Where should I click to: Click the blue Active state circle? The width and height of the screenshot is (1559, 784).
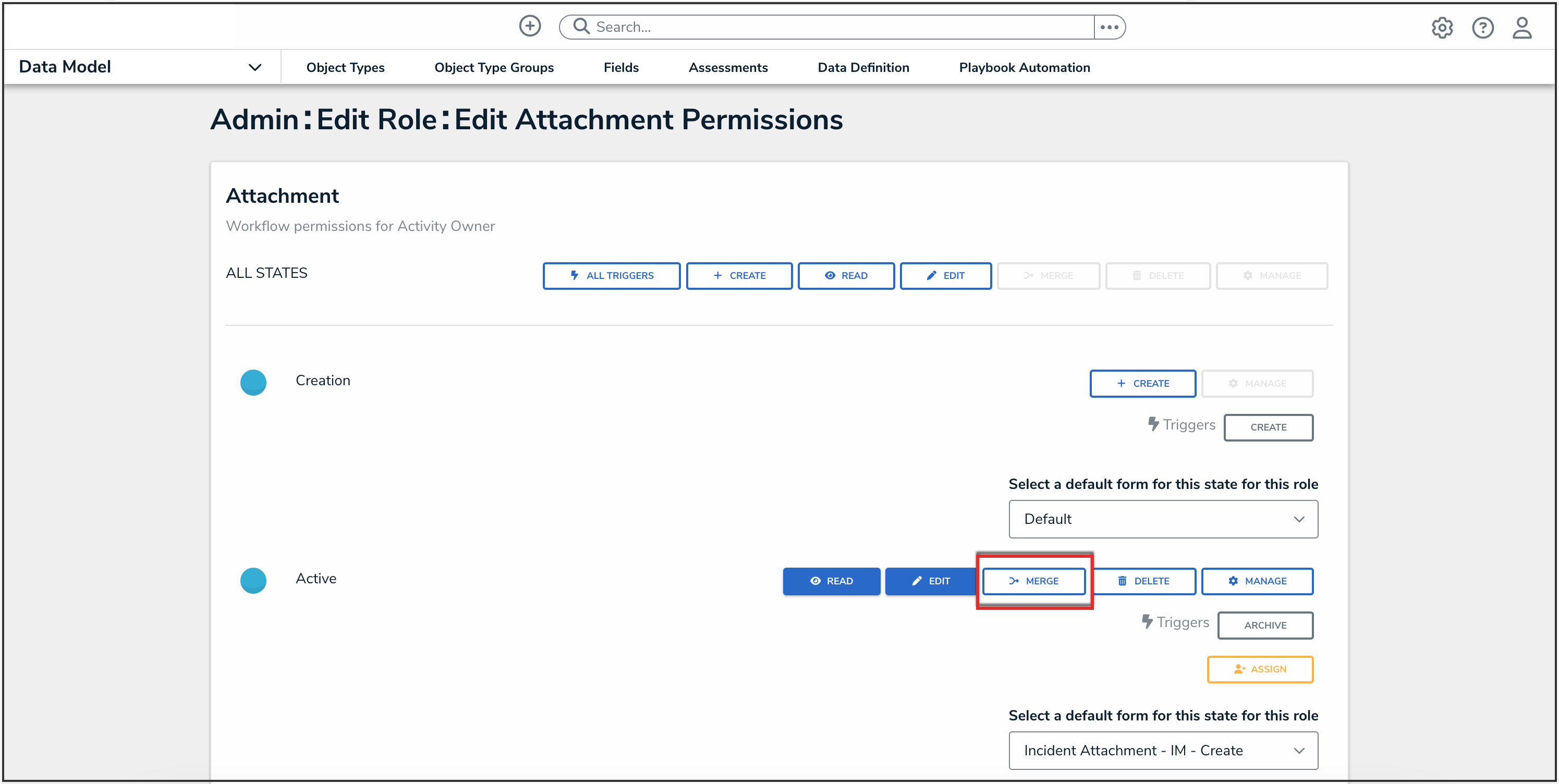tap(253, 580)
